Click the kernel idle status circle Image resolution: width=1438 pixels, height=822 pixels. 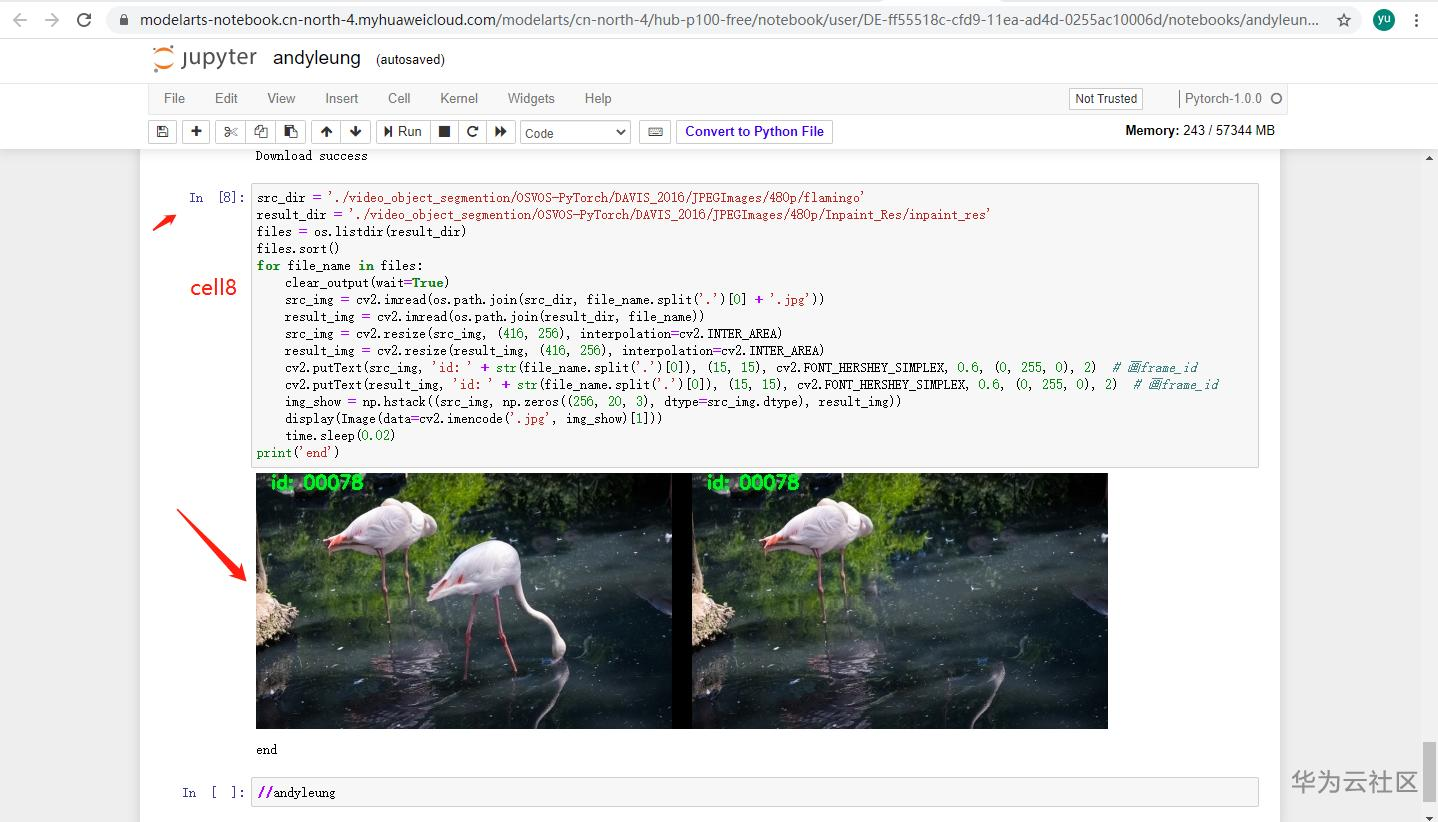click(1275, 99)
